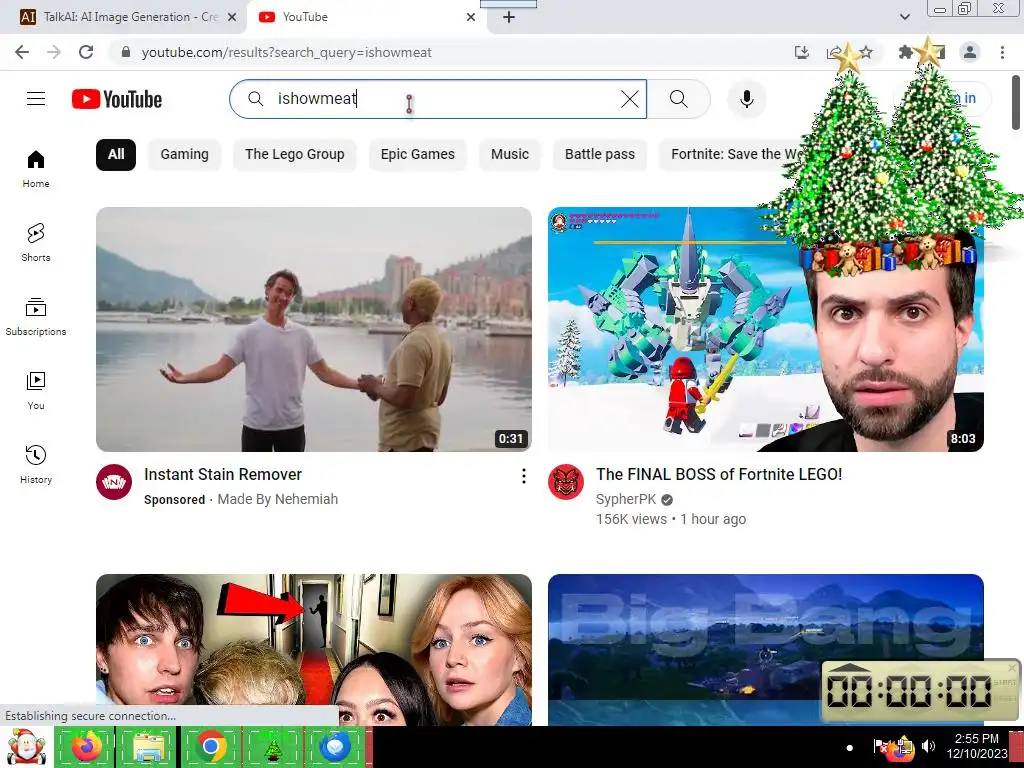Screen dimensions: 1024x768
Task: Close the 00:00:00 timer widget
Action: tap(1012, 667)
